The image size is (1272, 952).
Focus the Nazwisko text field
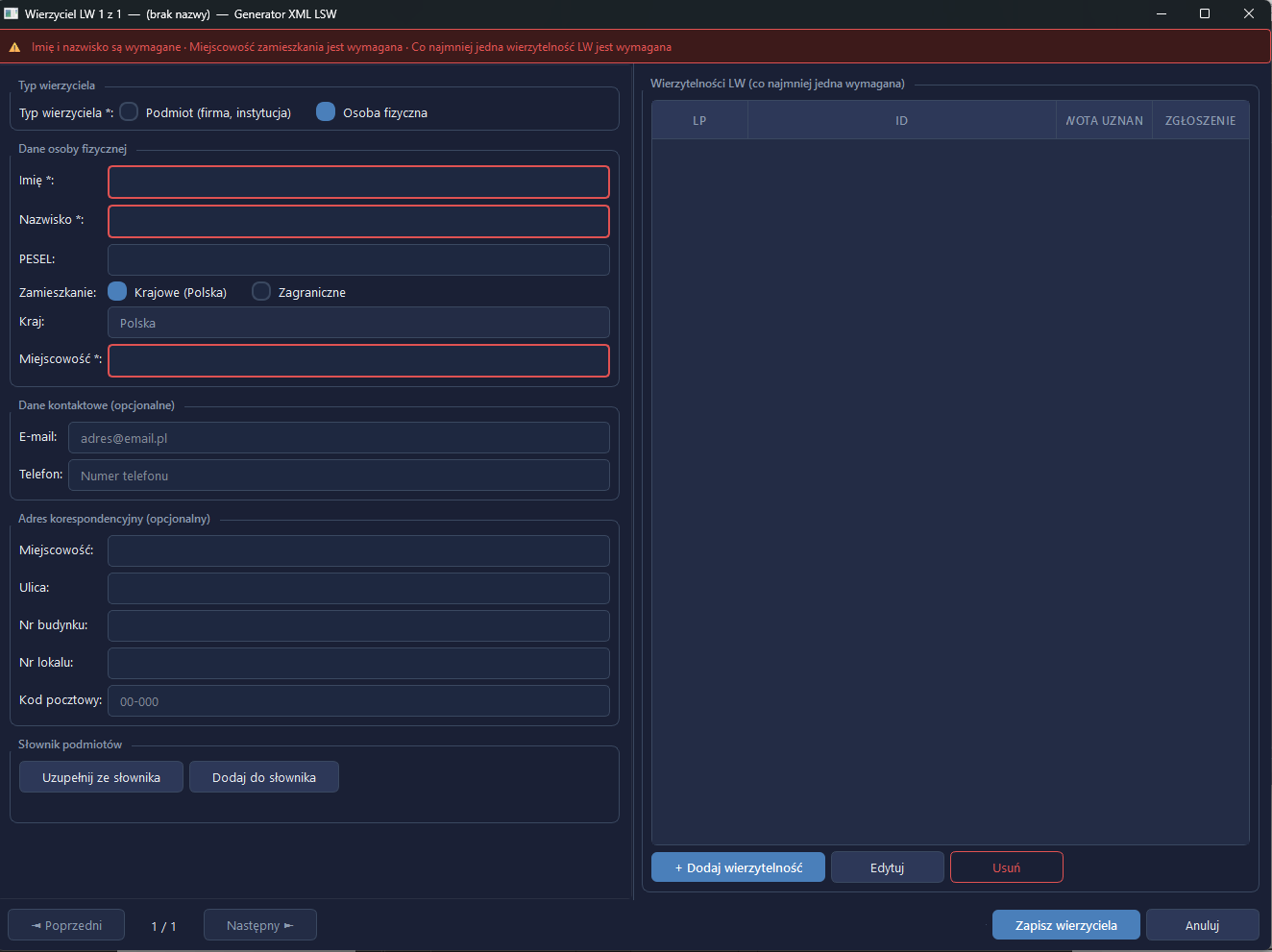(358, 221)
